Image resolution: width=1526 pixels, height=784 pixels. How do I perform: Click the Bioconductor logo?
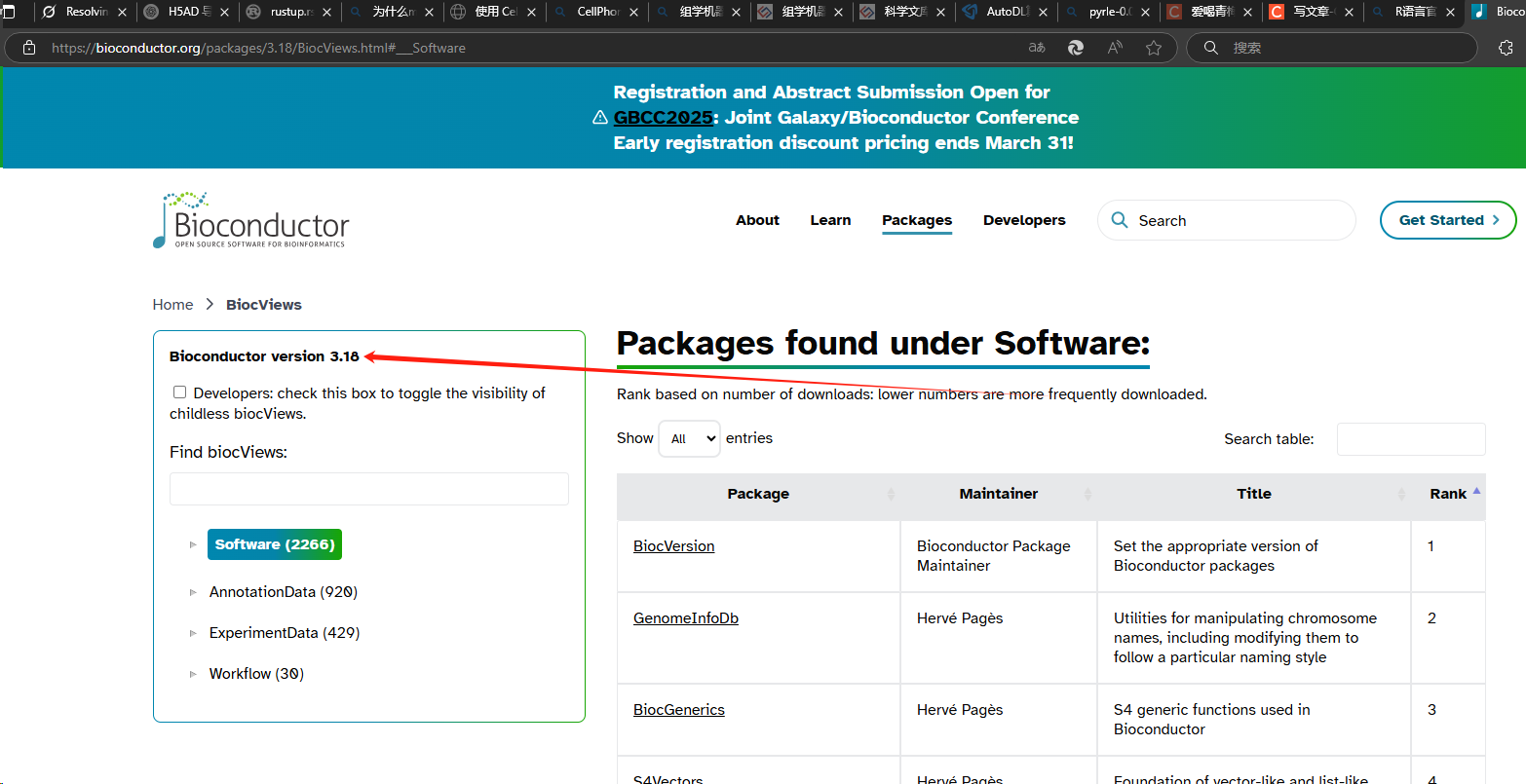click(251, 220)
